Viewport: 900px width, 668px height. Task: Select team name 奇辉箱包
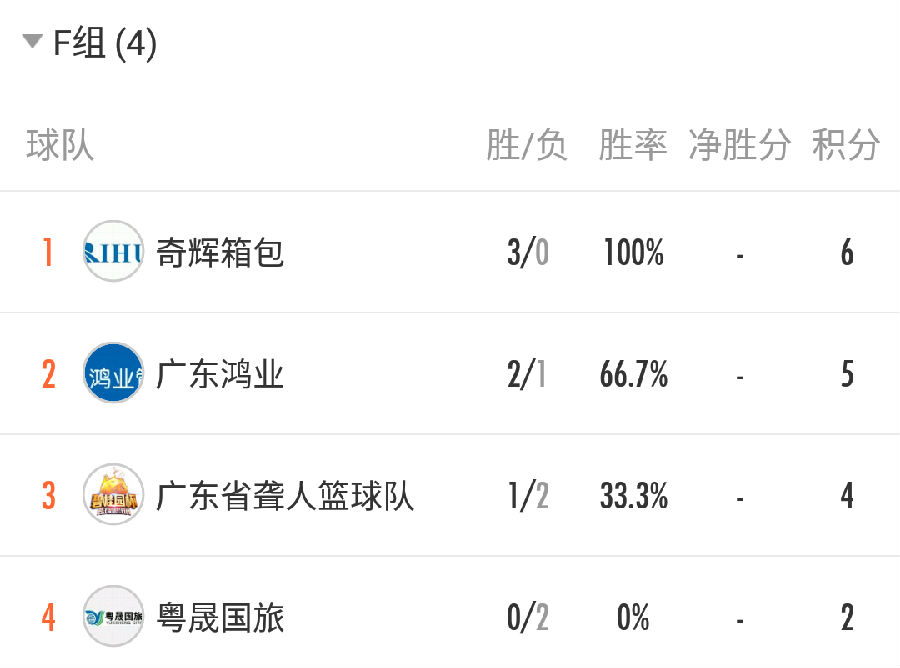tap(220, 253)
